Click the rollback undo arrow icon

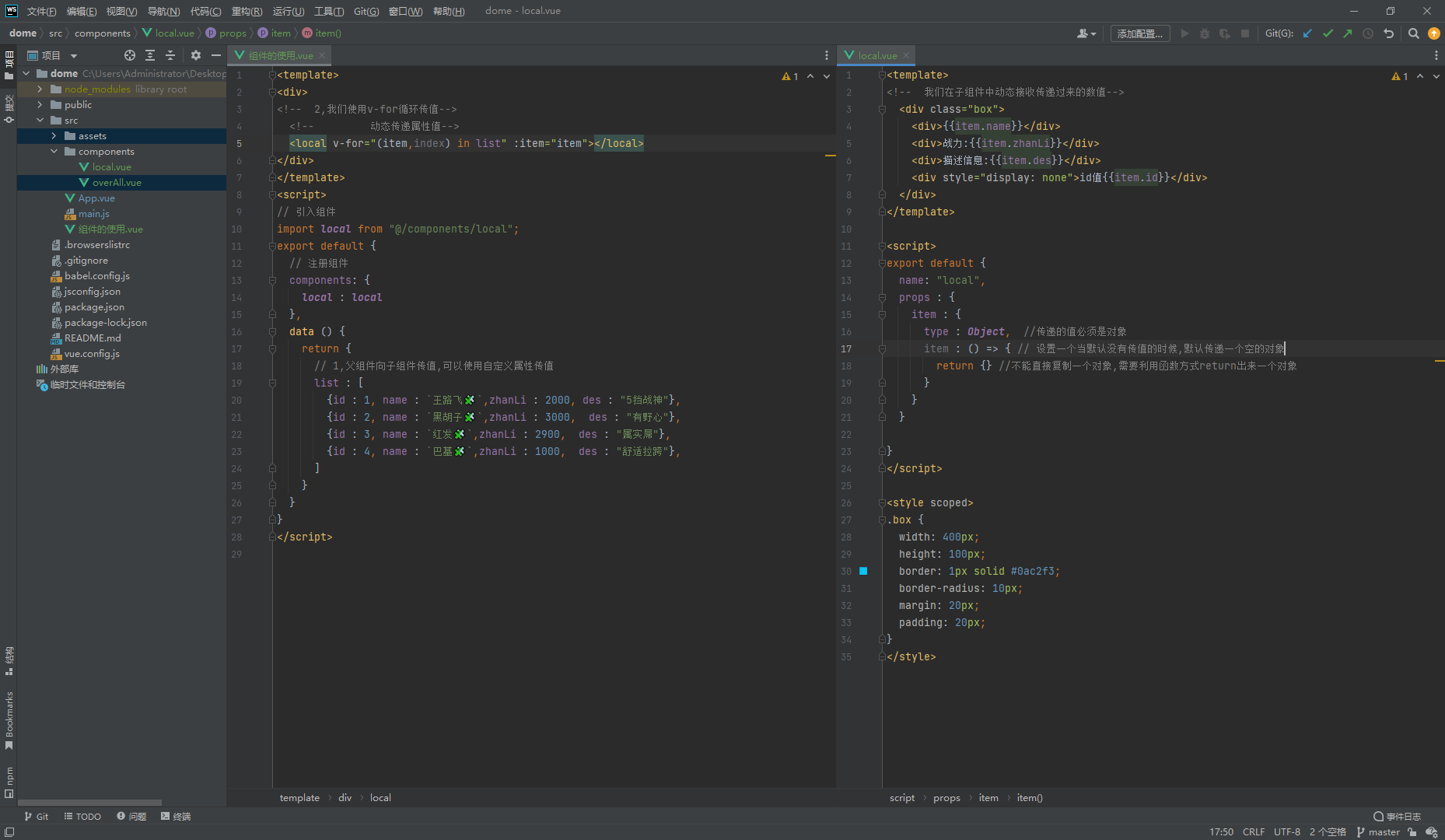1388,33
